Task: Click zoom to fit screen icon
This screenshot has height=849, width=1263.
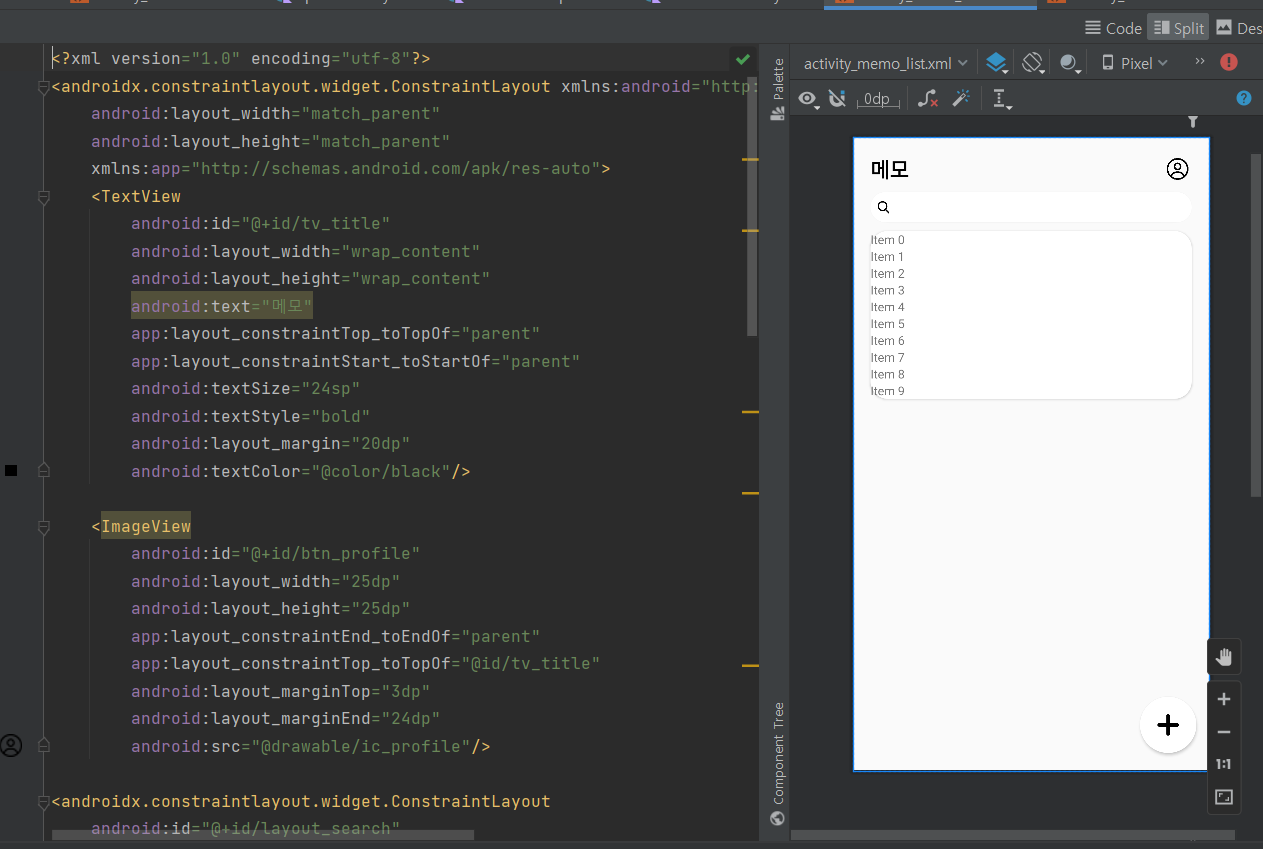Action: [x=1224, y=797]
